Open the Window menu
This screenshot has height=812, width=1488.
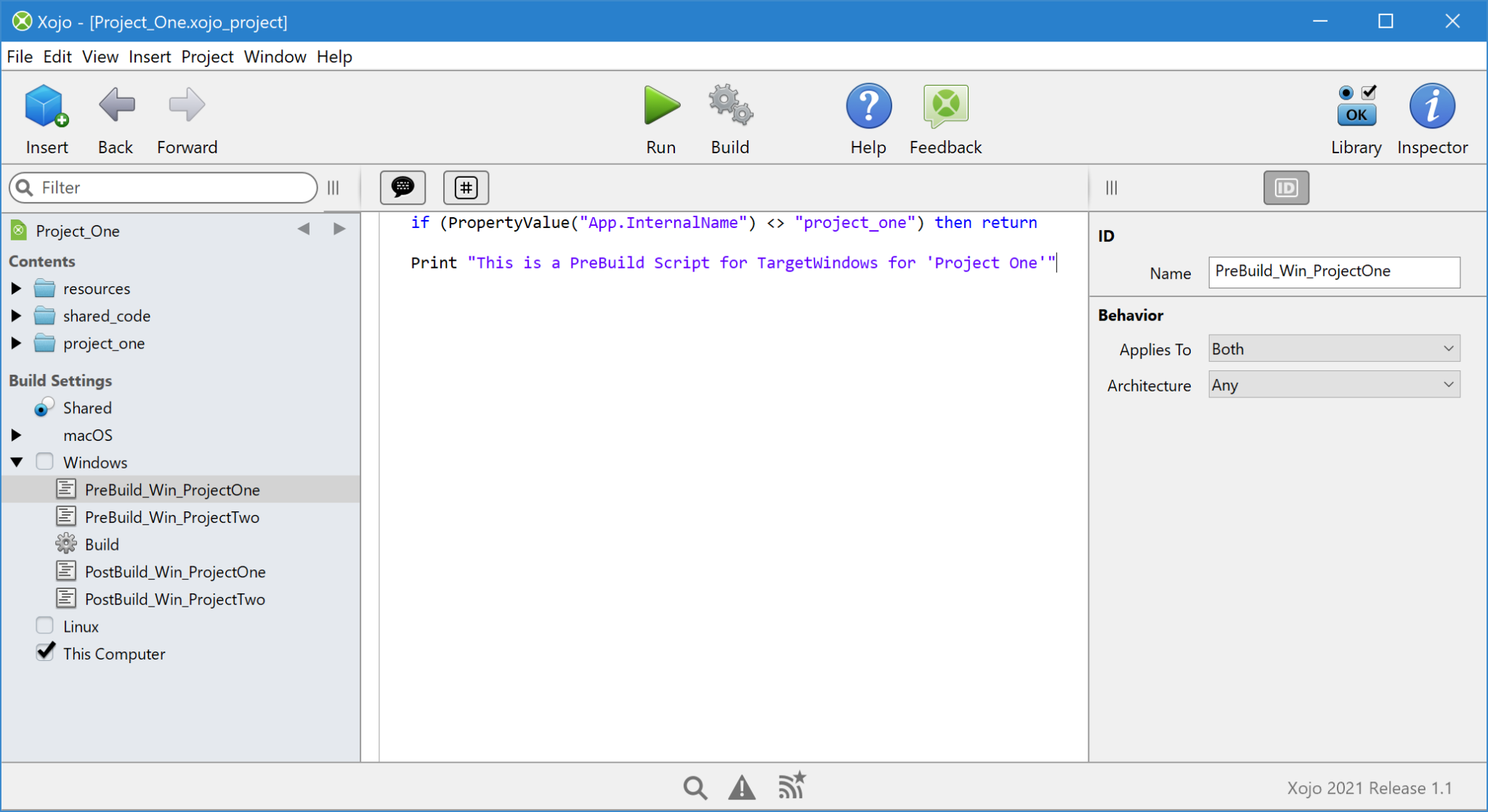pyautogui.click(x=275, y=57)
